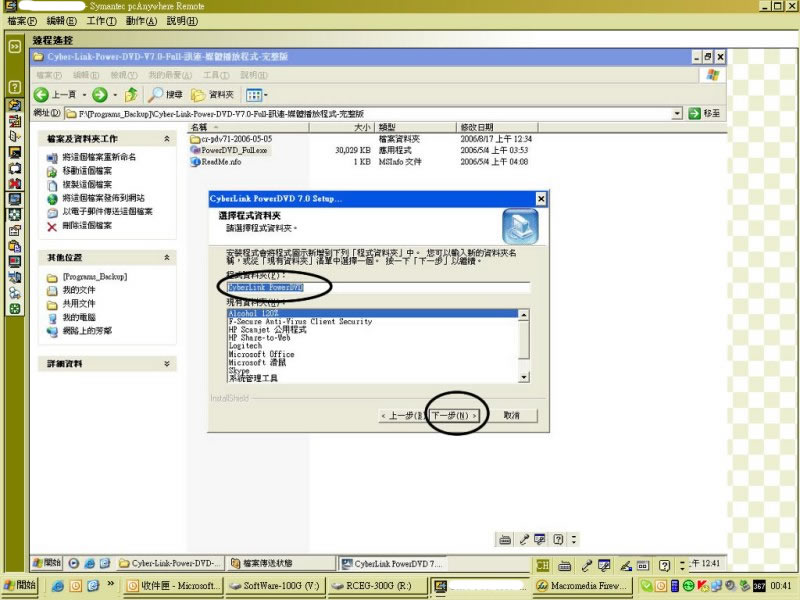Click 移動這個檔案 link
The image size is (800, 600).
(x=87, y=171)
